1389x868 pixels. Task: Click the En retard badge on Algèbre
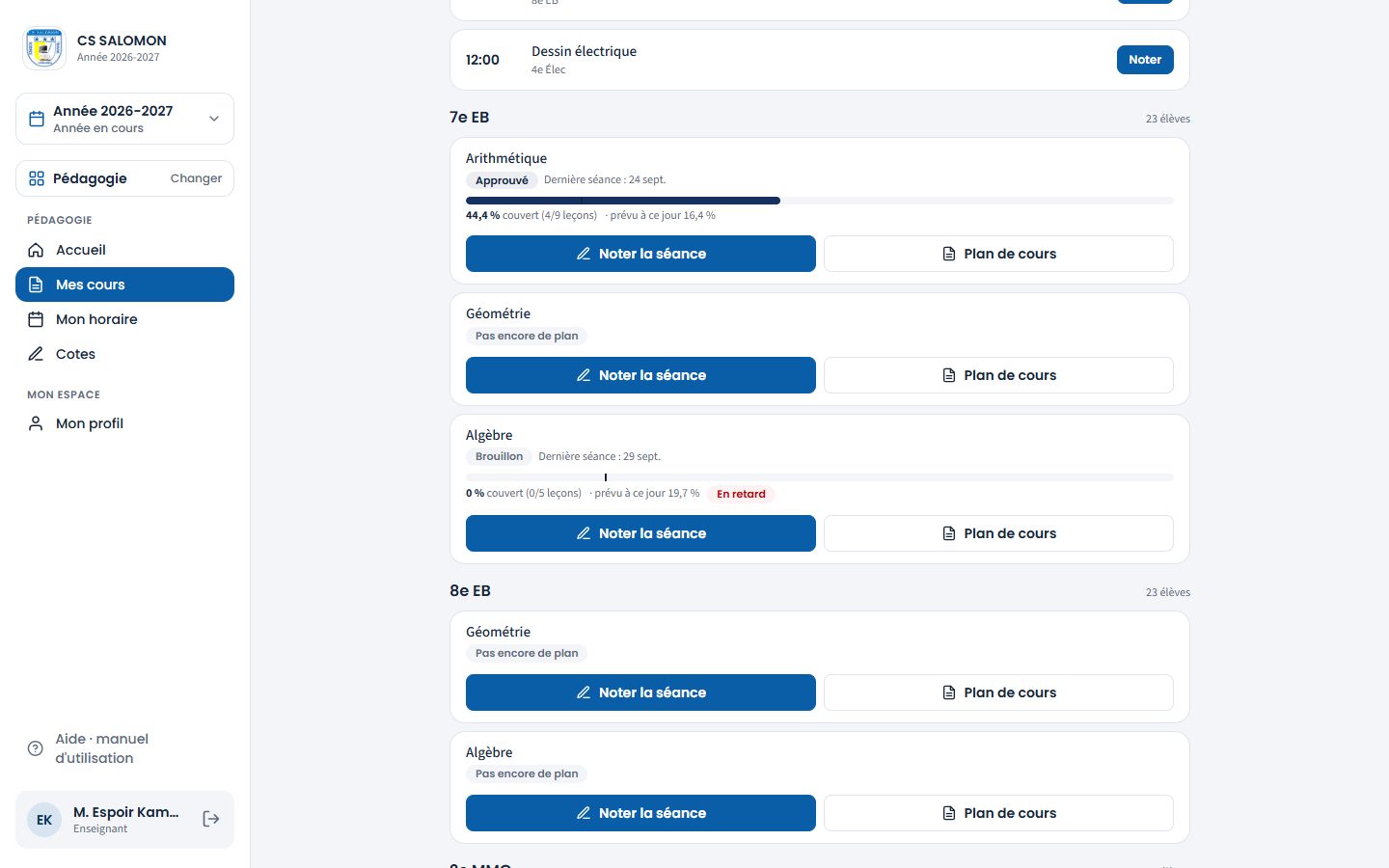[x=741, y=494]
